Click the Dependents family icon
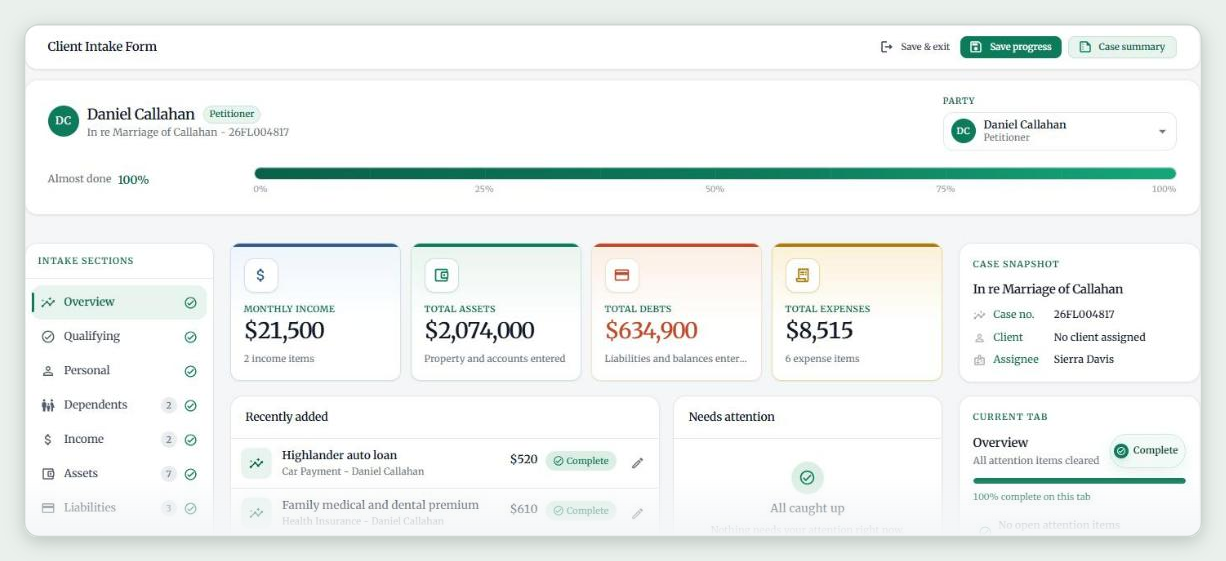1226x561 pixels. pos(48,405)
